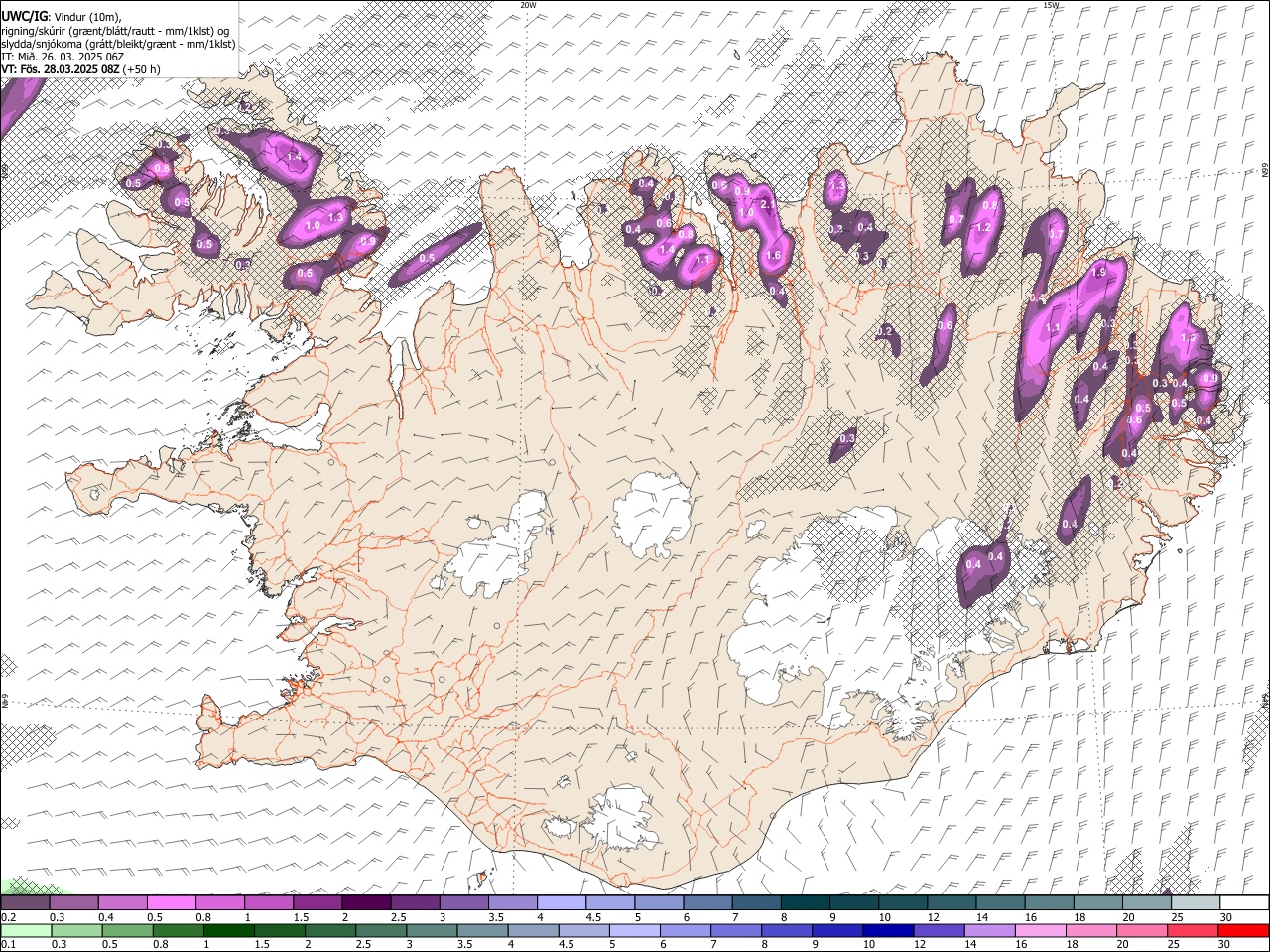
Task: Select the 'slydda/snjókoma' legend description line
Action: pos(118,44)
